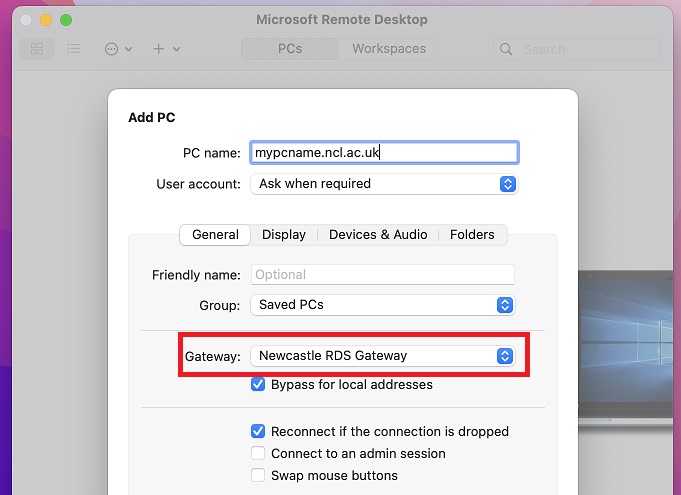Click the yellow minimize window button

46,20
